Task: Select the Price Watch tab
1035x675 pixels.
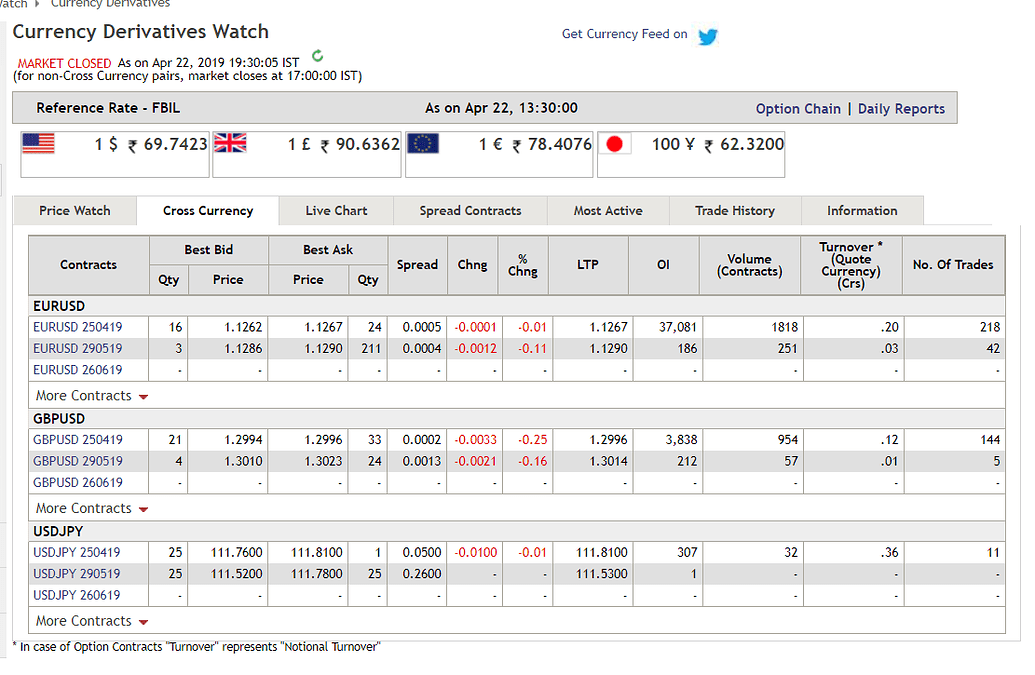Action: [74, 210]
